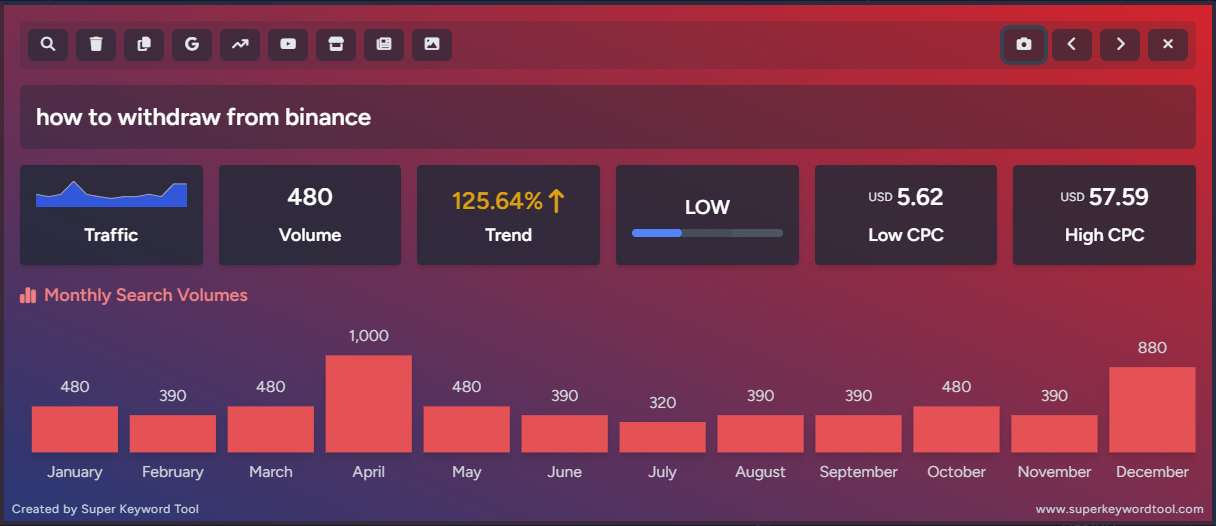Open news results via newspaper icon
Viewport: 1216px width, 526px height.
384,44
